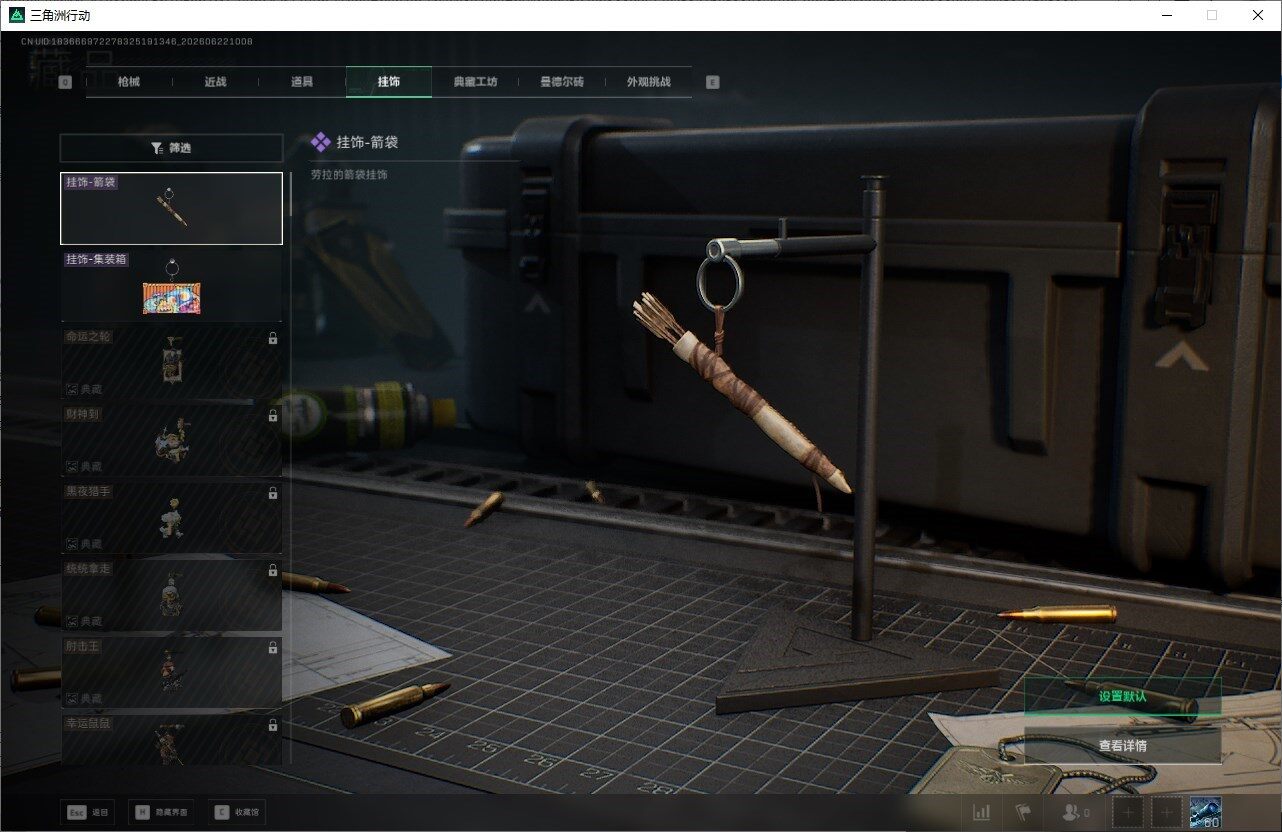Click the lock icon on 命运之轮

273,339
